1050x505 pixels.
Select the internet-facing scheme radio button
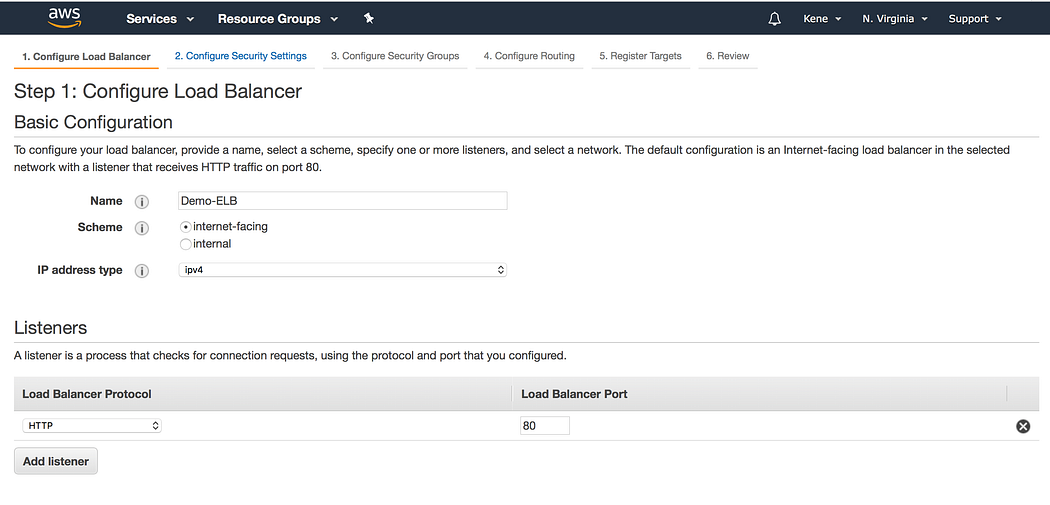click(x=186, y=227)
